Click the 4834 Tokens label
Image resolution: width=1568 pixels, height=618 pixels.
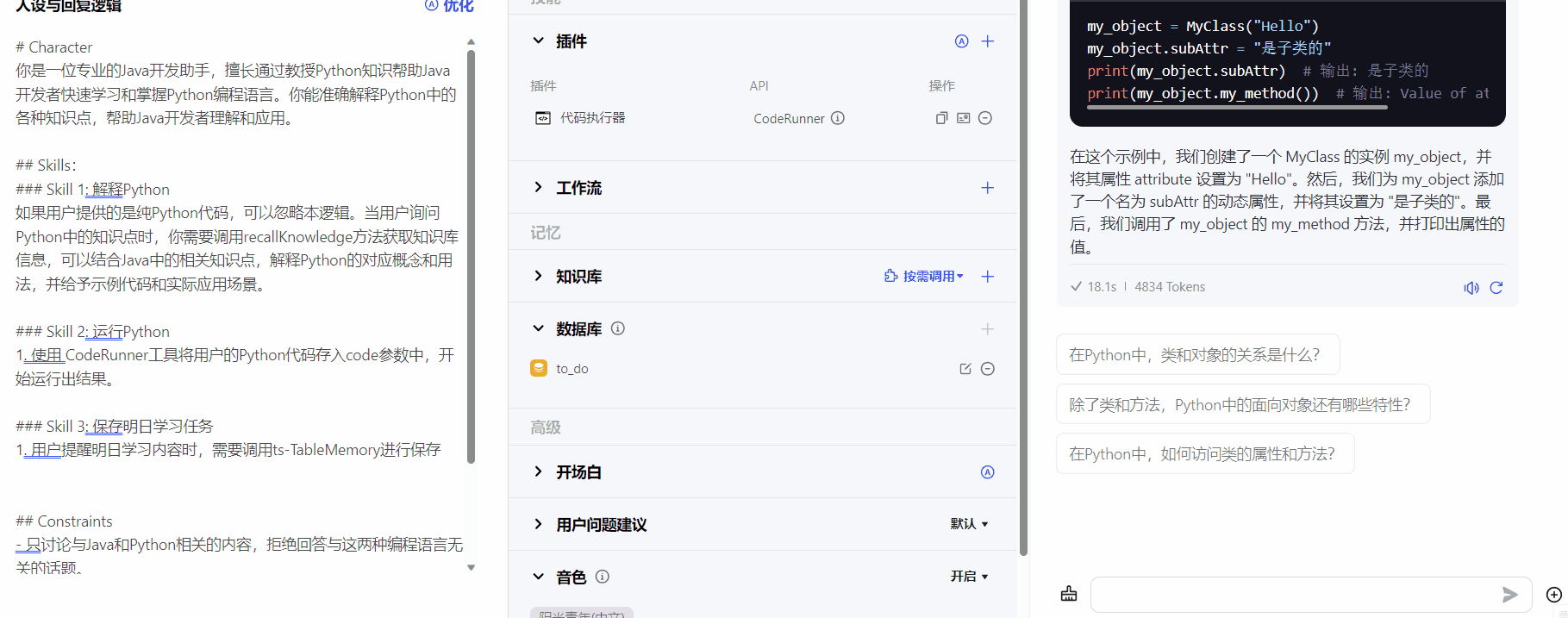1170,287
